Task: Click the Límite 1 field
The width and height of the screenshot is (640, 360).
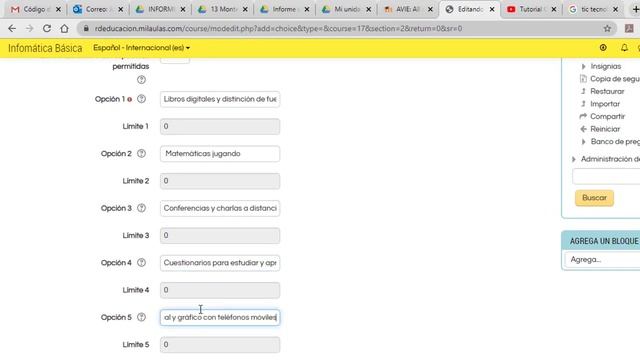Action: [220, 127]
